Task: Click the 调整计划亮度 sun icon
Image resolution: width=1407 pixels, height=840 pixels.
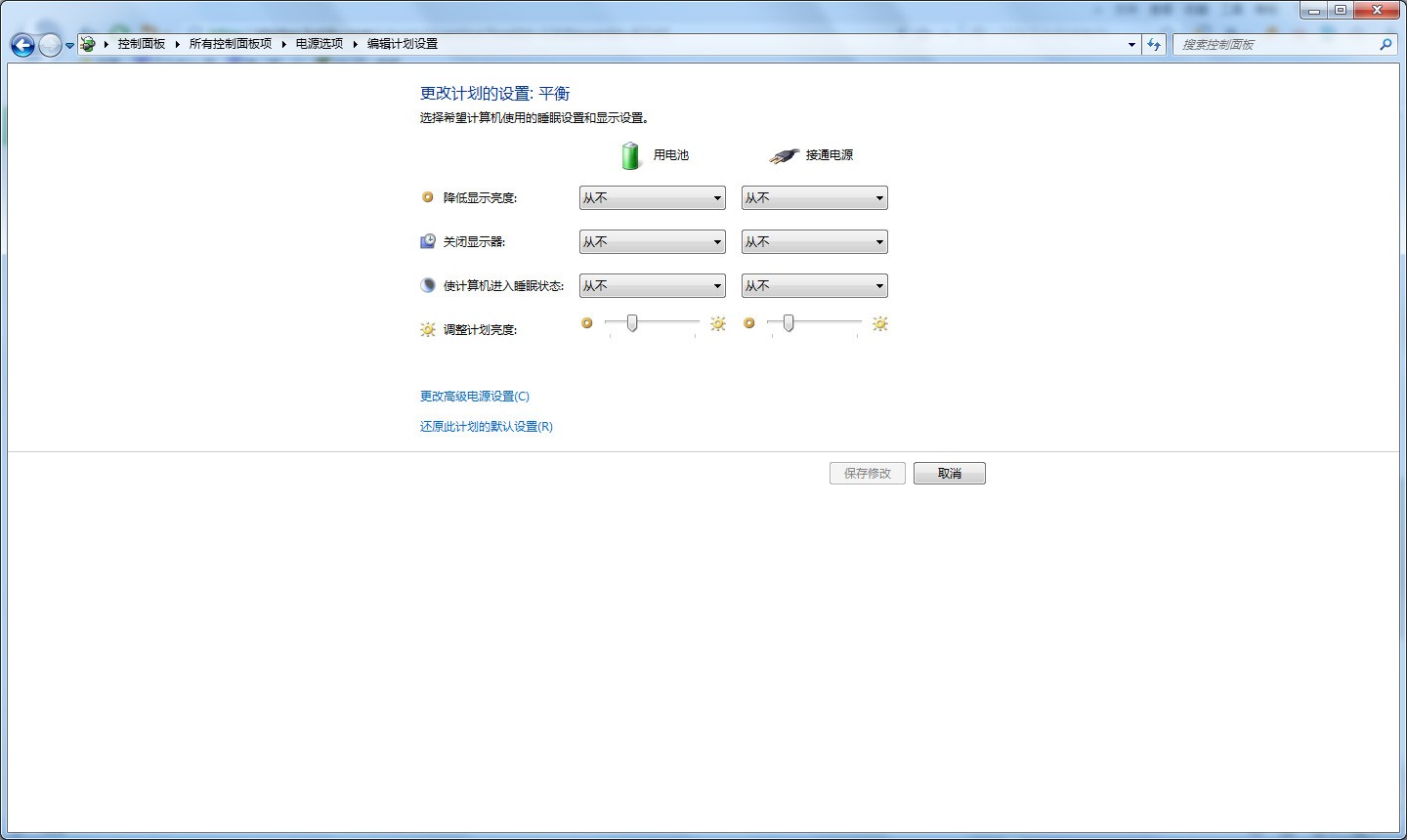Action: click(x=427, y=330)
